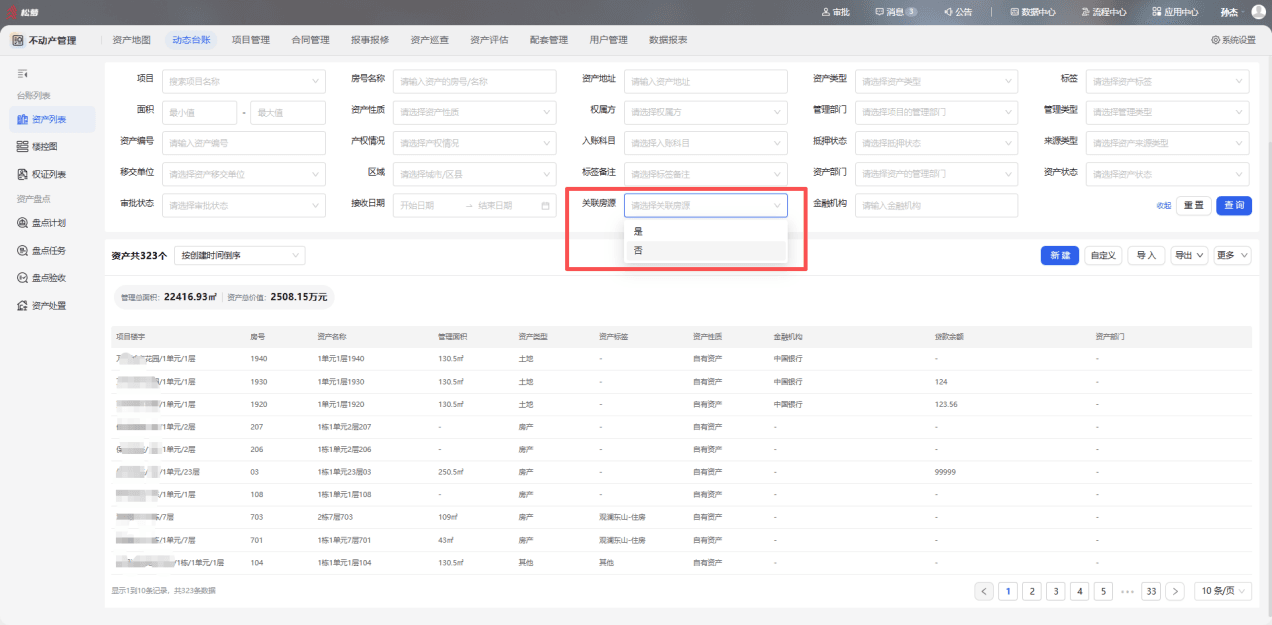The image size is (1272, 625).
Task: Switch to 数据报表 tab
Action: (x=668, y=40)
